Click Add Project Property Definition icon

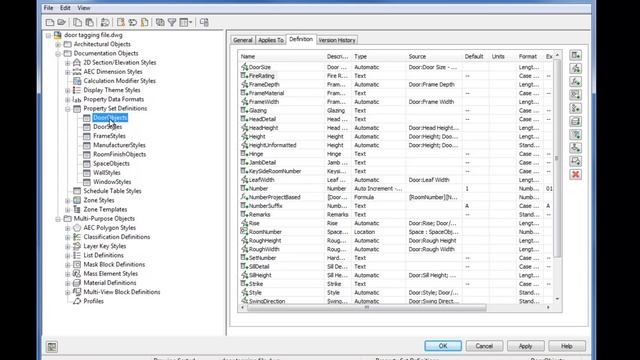pyautogui.click(x=576, y=135)
